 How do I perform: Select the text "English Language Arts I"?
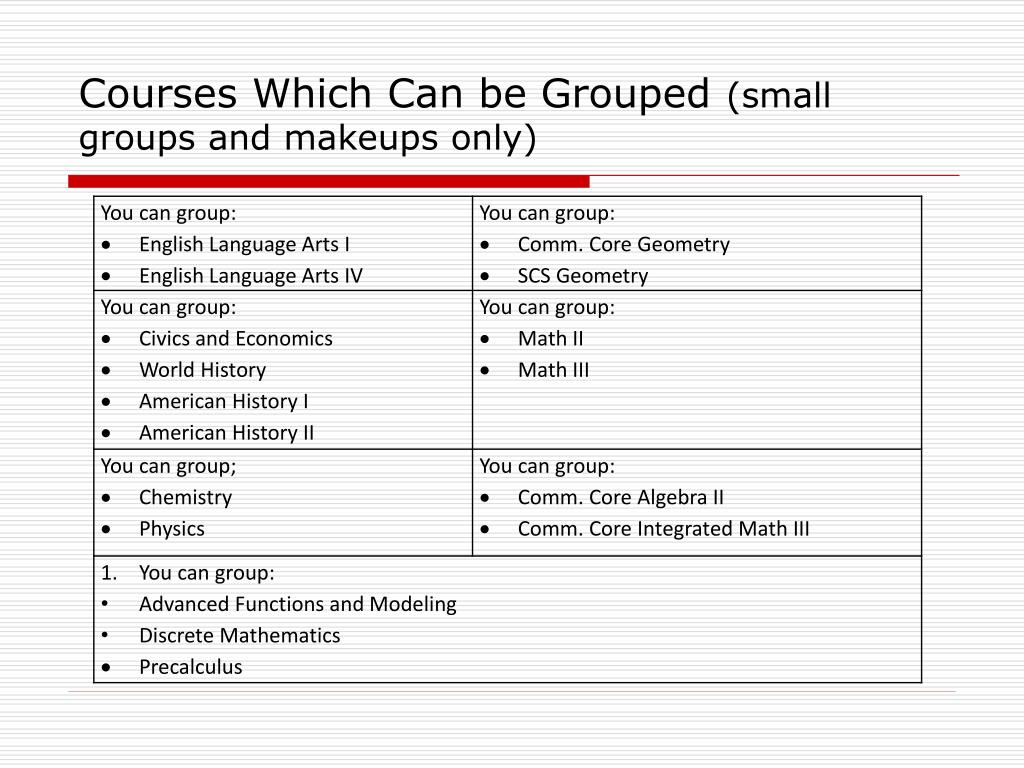pyautogui.click(x=244, y=245)
